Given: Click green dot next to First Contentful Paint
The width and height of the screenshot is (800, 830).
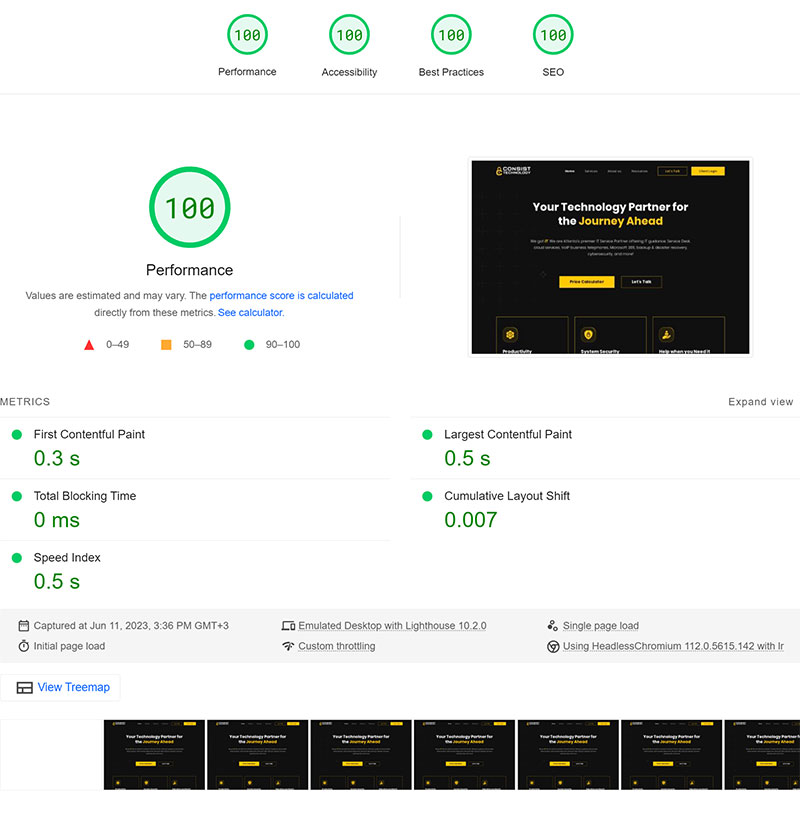Looking at the screenshot, I should tap(17, 435).
